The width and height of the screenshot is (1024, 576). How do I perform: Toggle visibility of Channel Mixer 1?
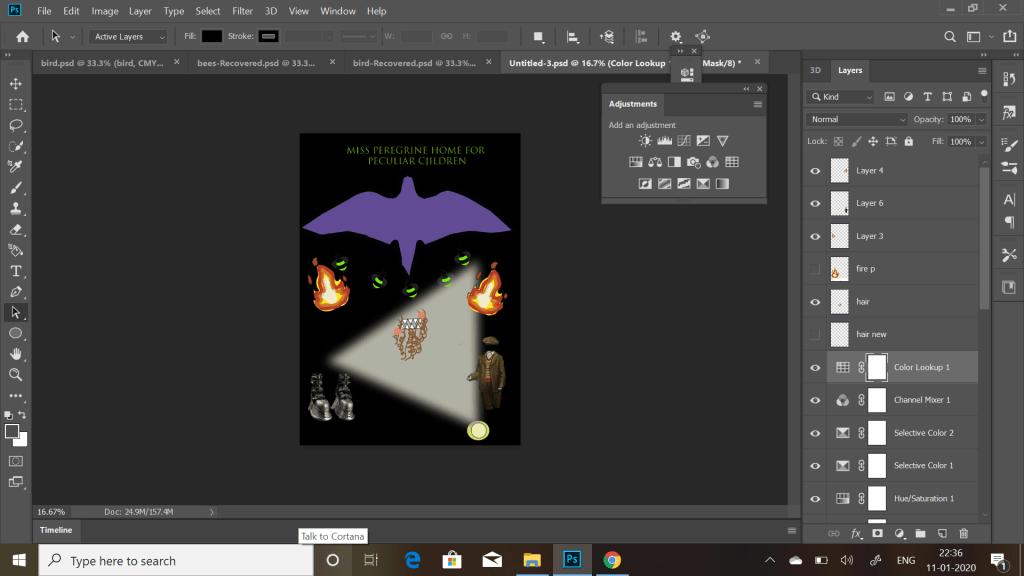click(815, 400)
